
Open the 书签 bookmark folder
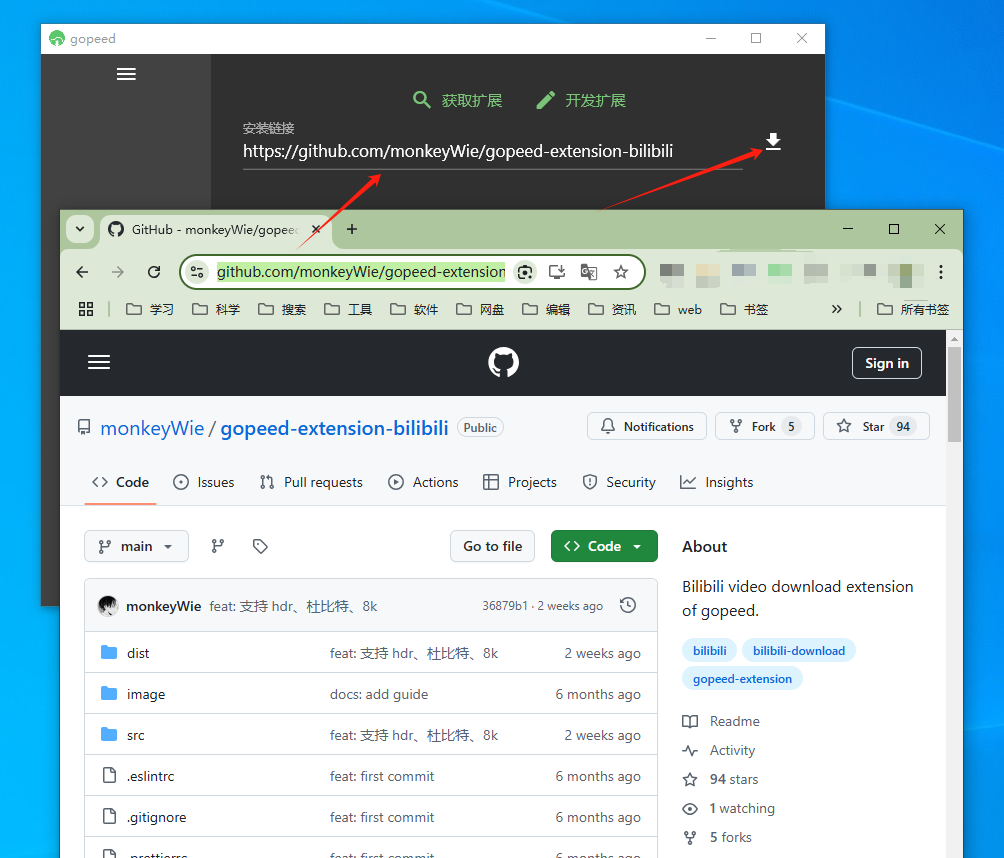(x=743, y=309)
